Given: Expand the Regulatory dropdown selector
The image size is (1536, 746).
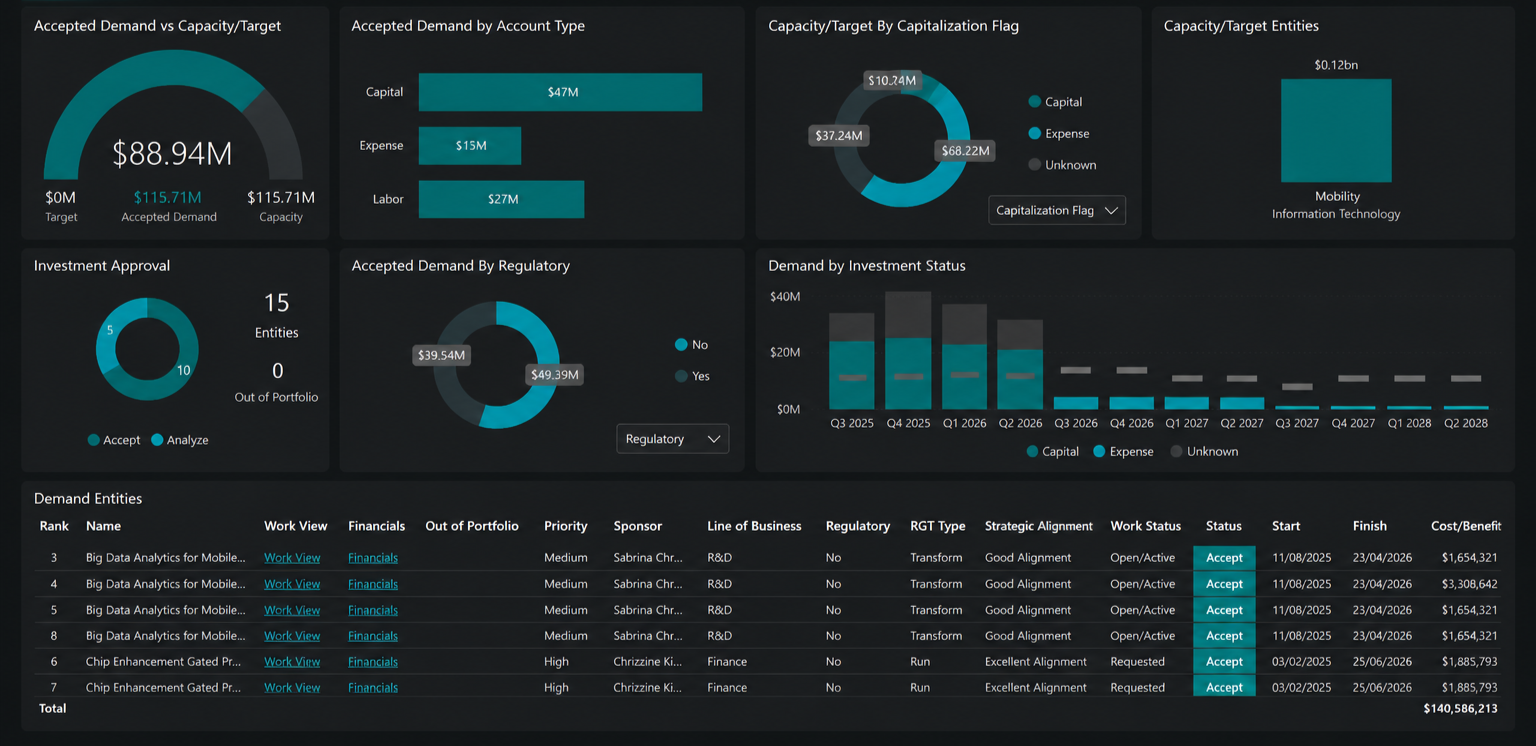Looking at the screenshot, I should [x=672, y=439].
